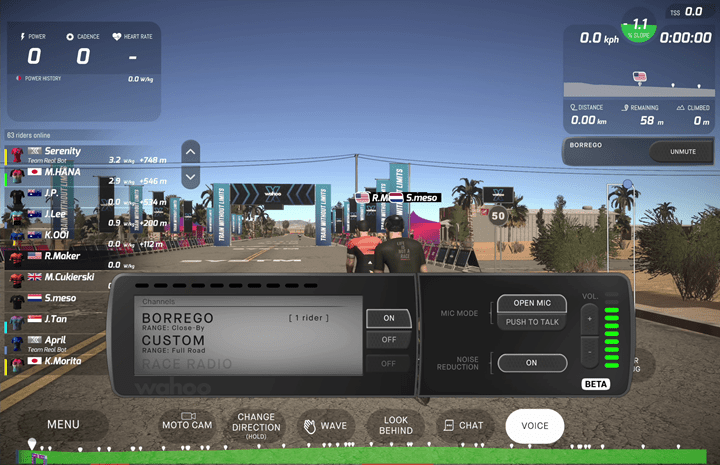Move the rider list down with chevron

point(191,177)
